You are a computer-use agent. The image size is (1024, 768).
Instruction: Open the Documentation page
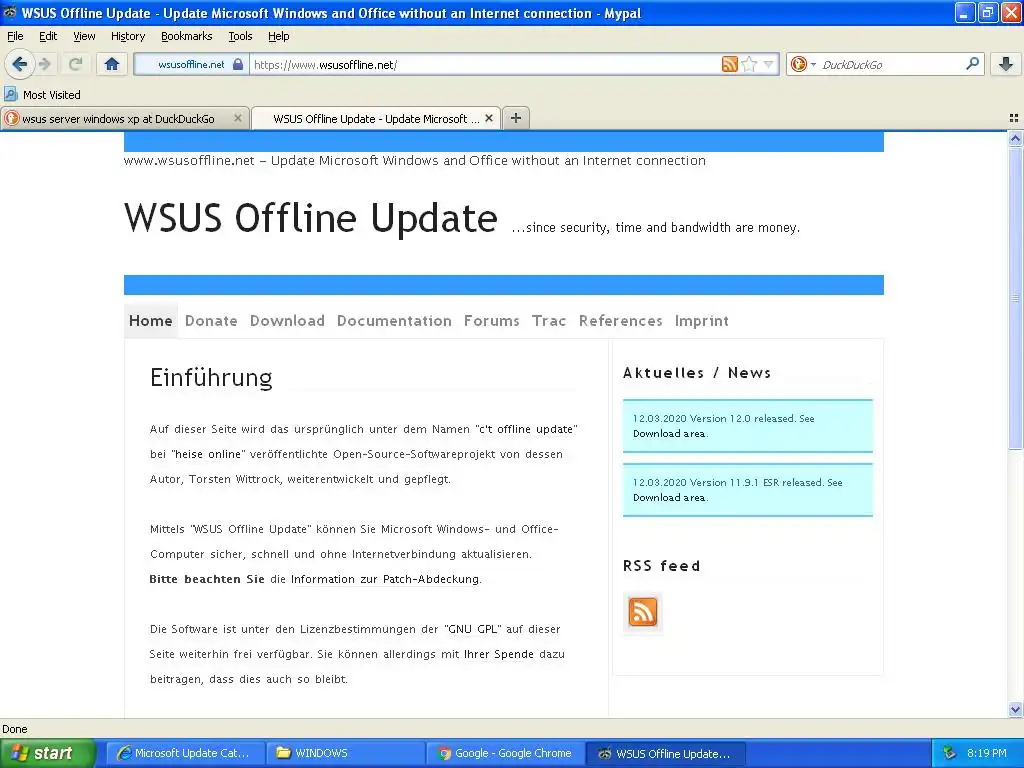[x=394, y=321]
